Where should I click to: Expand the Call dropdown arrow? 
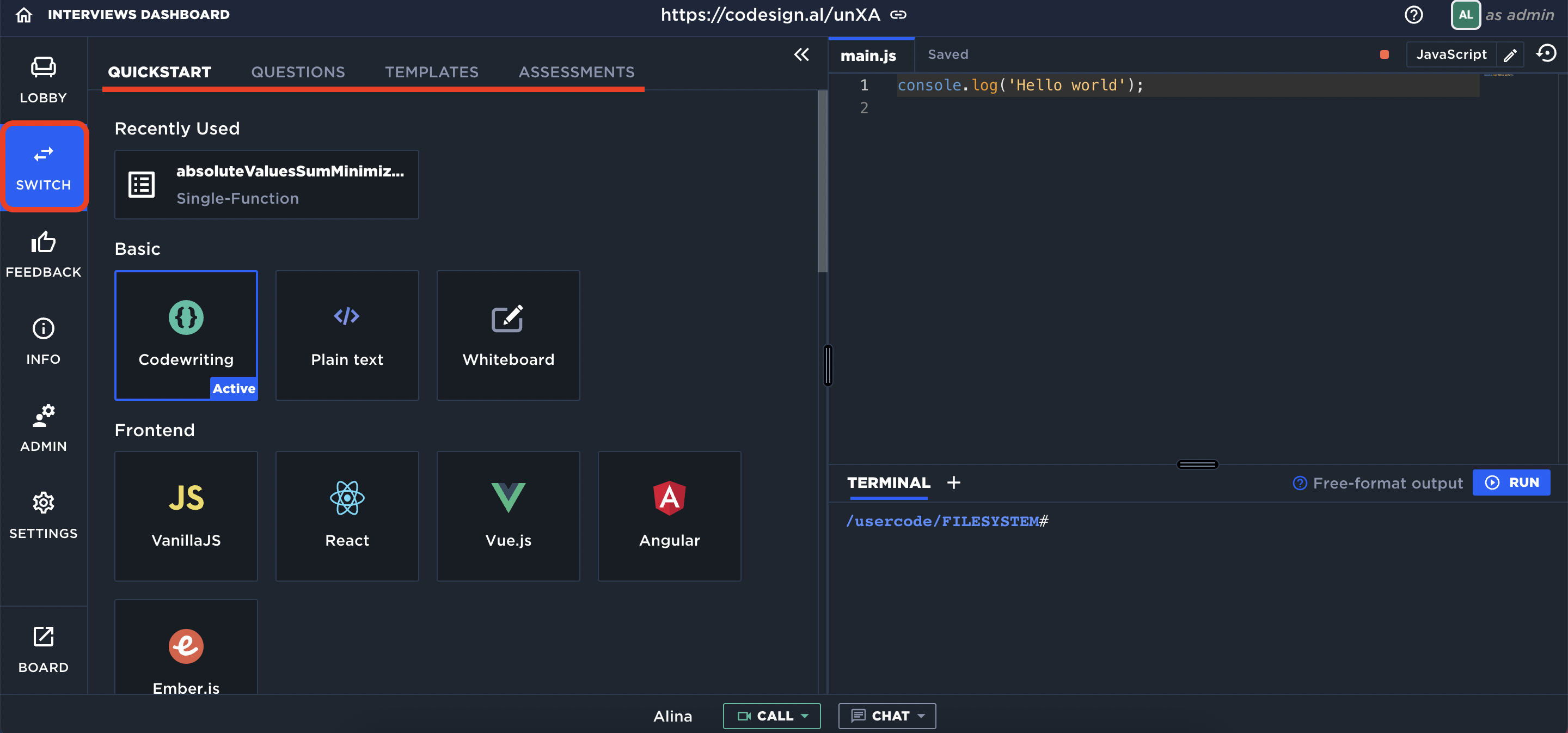[x=805, y=716]
